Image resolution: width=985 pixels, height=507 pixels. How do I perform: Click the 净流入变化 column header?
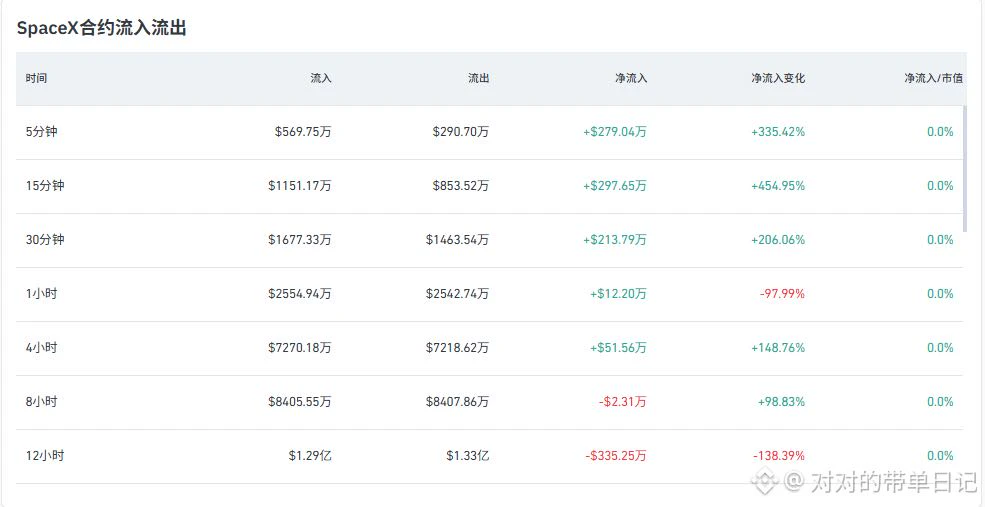pyautogui.click(x=778, y=79)
